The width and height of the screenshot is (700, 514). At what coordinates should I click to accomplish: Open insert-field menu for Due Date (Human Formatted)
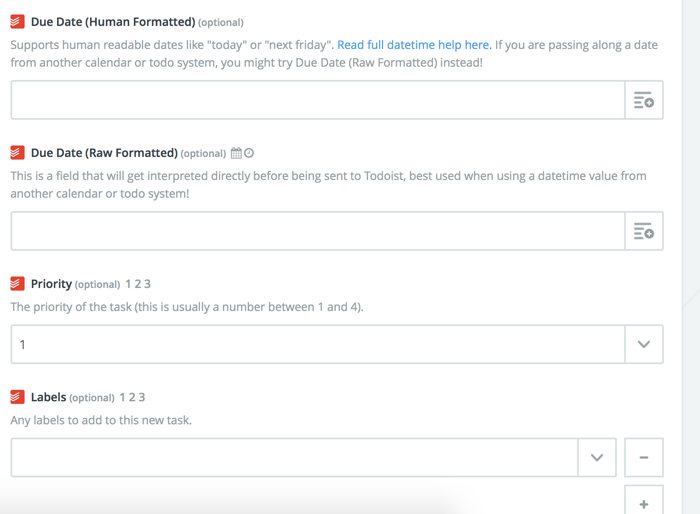644,100
